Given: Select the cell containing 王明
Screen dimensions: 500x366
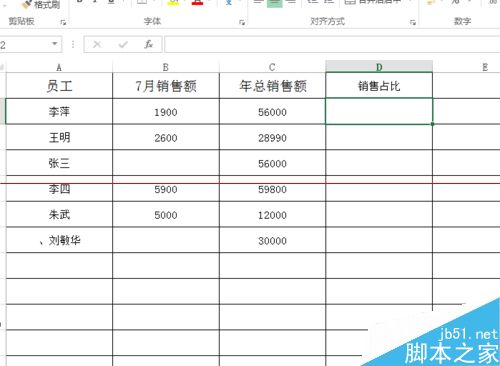Looking at the screenshot, I should pos(59,137).
